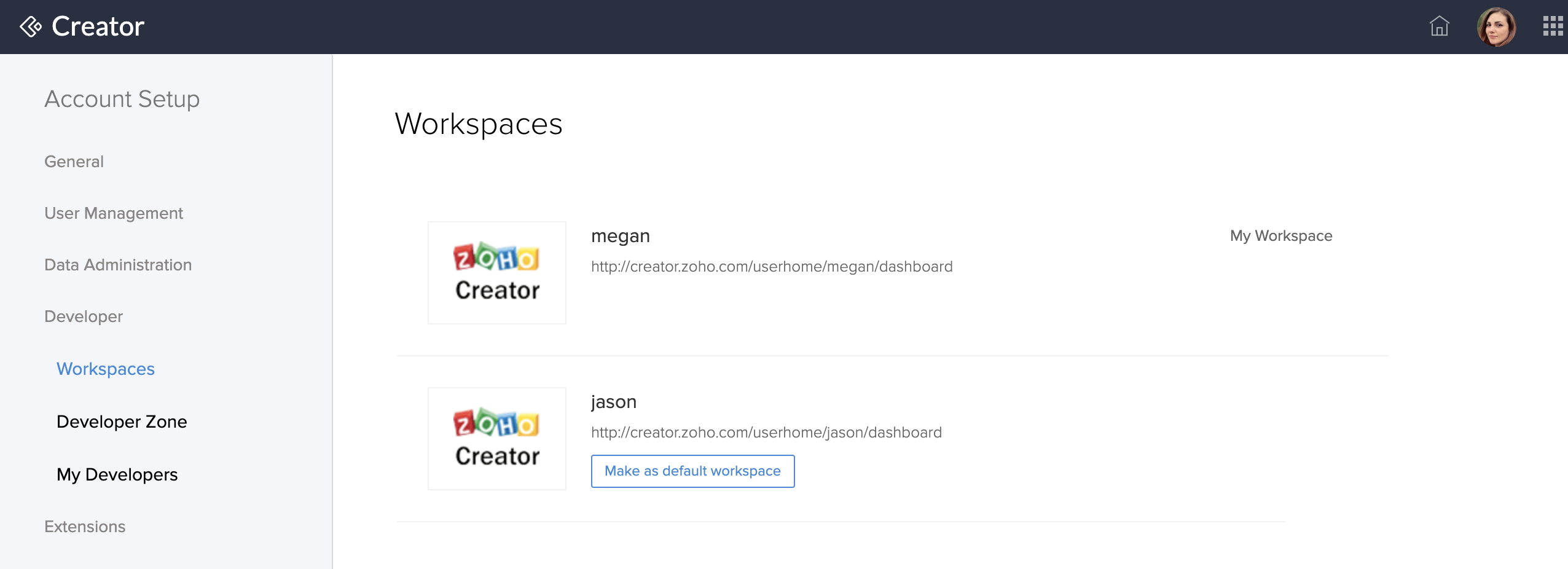The image size is (1568, 569).
Task: Select Workspaces in sidebar
Action: 106,369
